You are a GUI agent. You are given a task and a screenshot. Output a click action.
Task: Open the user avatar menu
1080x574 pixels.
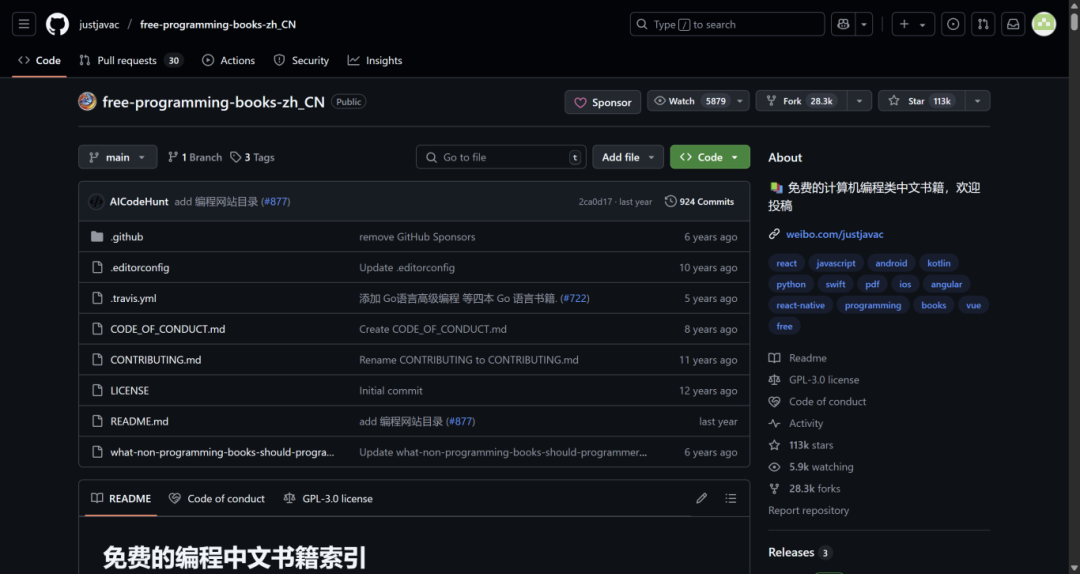click(x=1043, y=24)
